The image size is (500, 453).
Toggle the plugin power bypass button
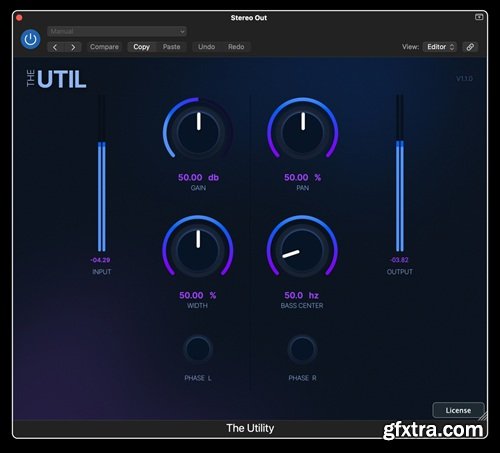point(30,39)
